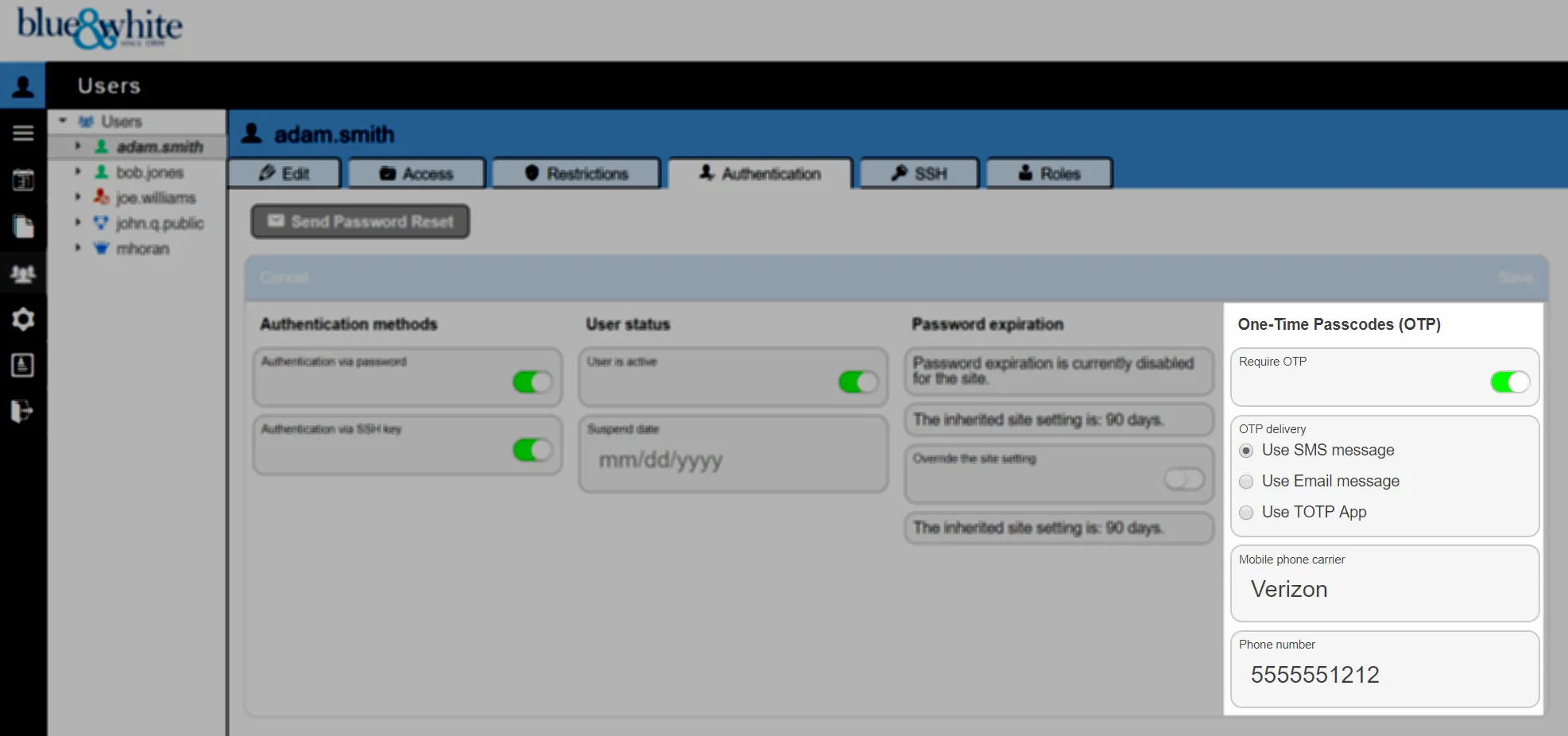Viewport: 1568px width, 736px height.
Task: Select the users group sidebar icon
Action: point(23,274)
